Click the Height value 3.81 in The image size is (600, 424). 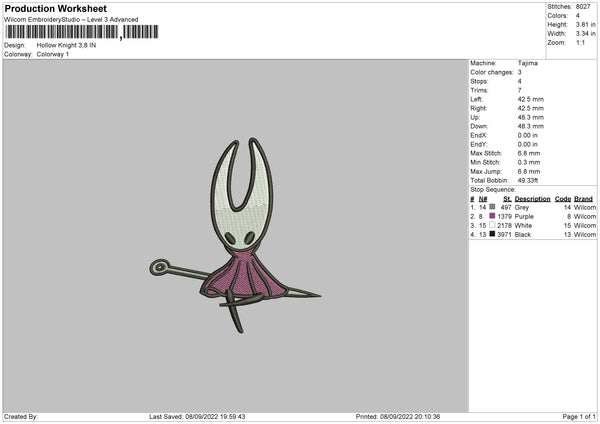[x=585, y=24]
